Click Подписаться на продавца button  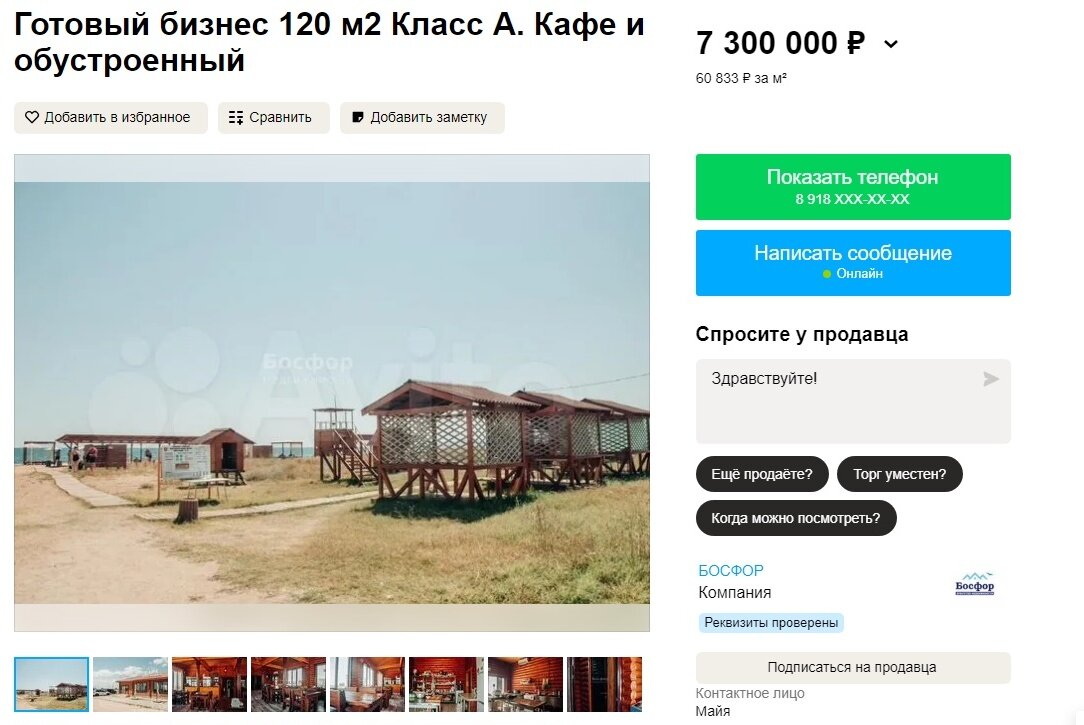[853, 668]
